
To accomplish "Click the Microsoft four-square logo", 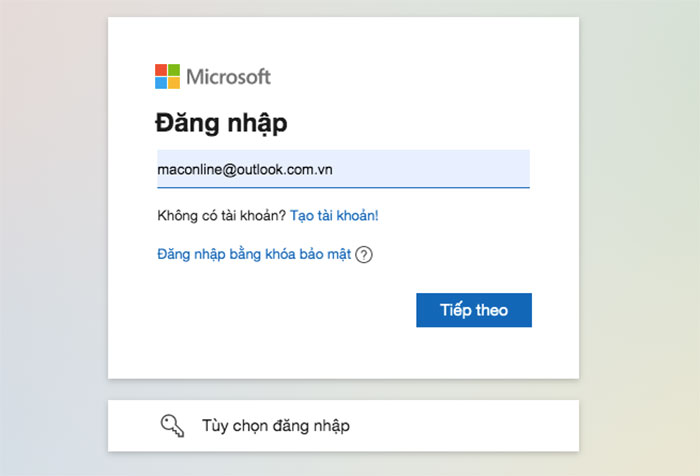I will pyautogui.click(x=167, y=76).
